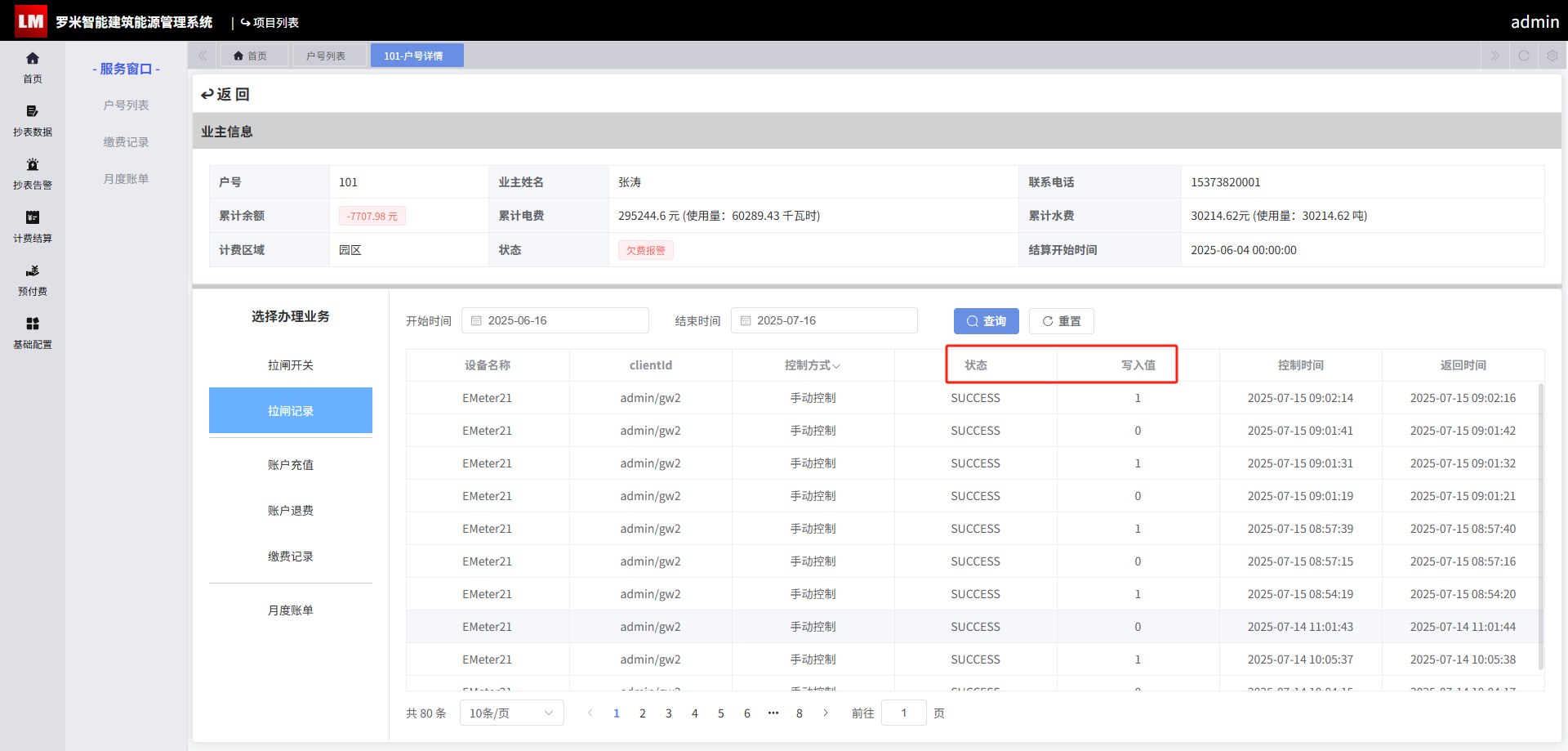Expand the 控制方式 column filter chevron
This screenshot has width=1568, height=751.
(x=836, y=366)
